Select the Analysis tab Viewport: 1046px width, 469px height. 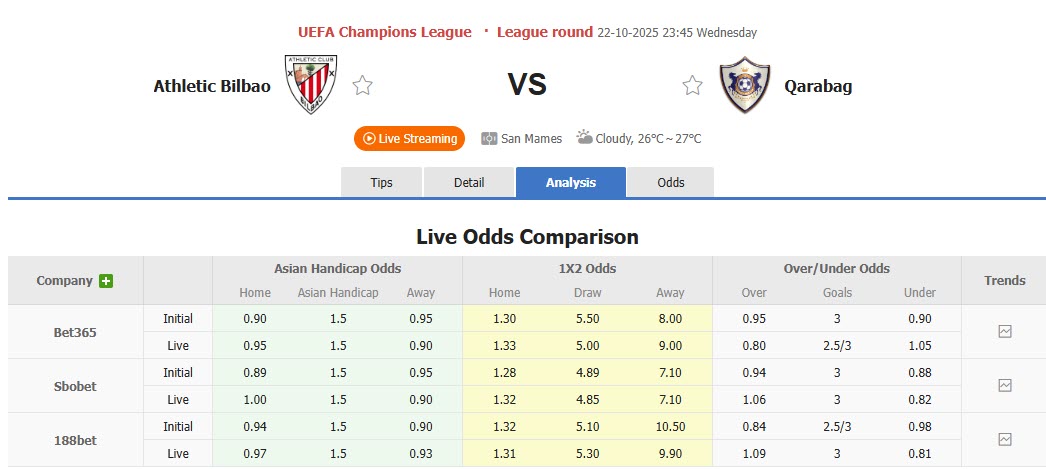click(571, 182)
